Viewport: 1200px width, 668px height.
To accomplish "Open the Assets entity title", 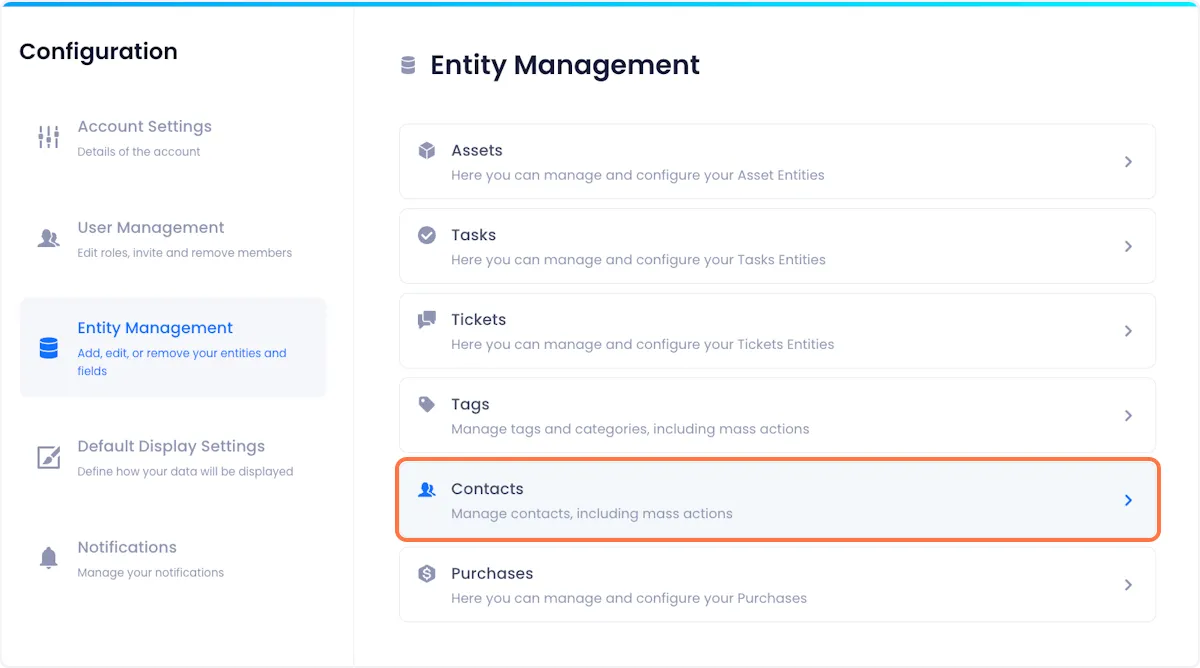I will pos(477,150).
